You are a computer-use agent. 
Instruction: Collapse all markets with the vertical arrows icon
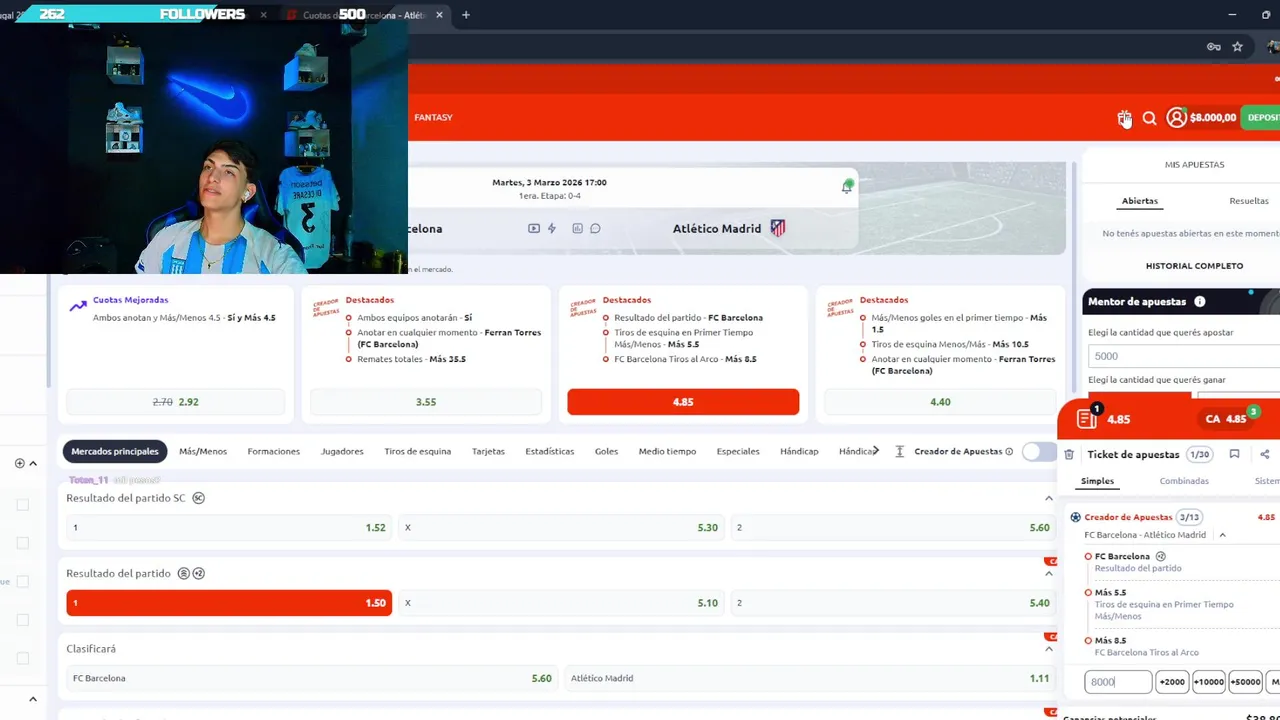click(899, 452)
